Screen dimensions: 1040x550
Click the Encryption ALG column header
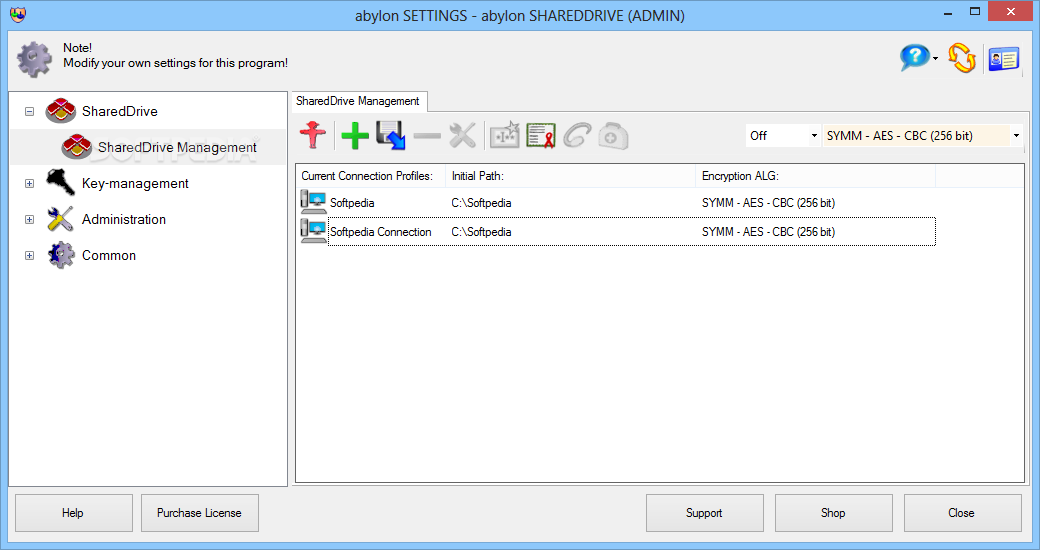pyautogui.click(x=815, y=176)
